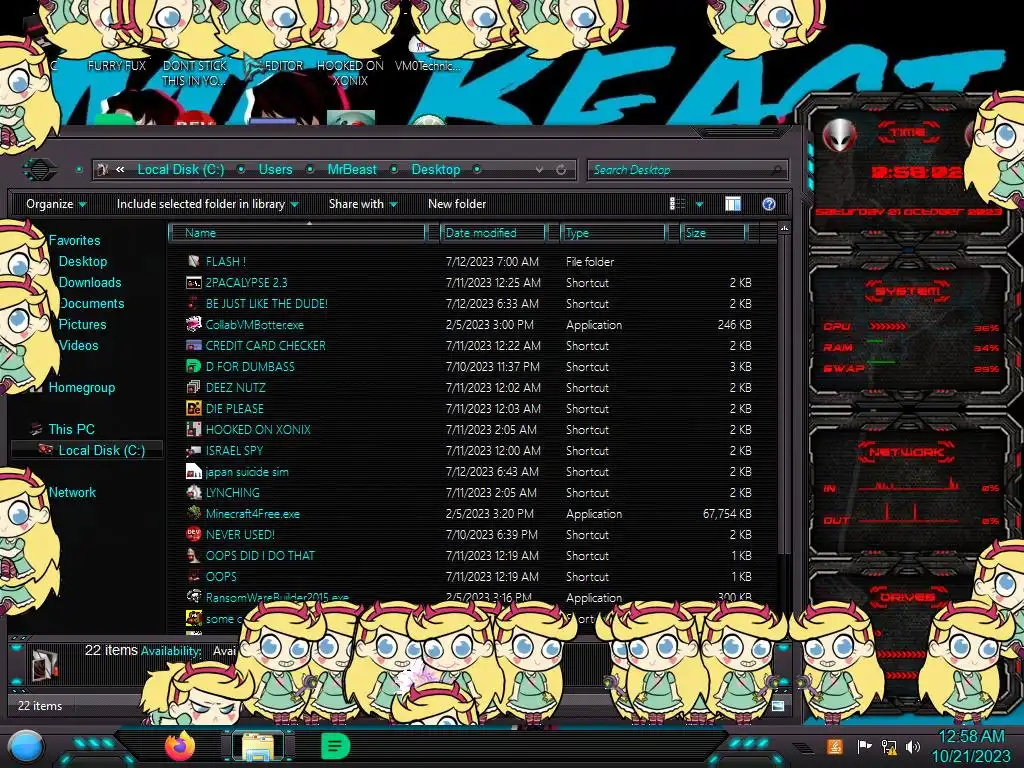
Task: Navigate to Users in the breadcrumb
Action: [275, 170]
